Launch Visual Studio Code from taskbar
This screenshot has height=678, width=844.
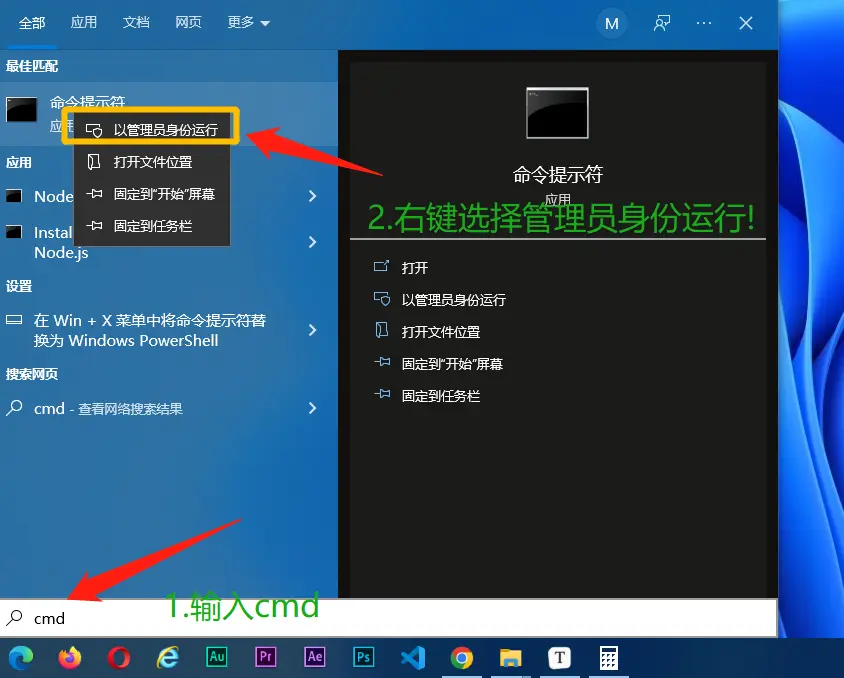[412, 657]
